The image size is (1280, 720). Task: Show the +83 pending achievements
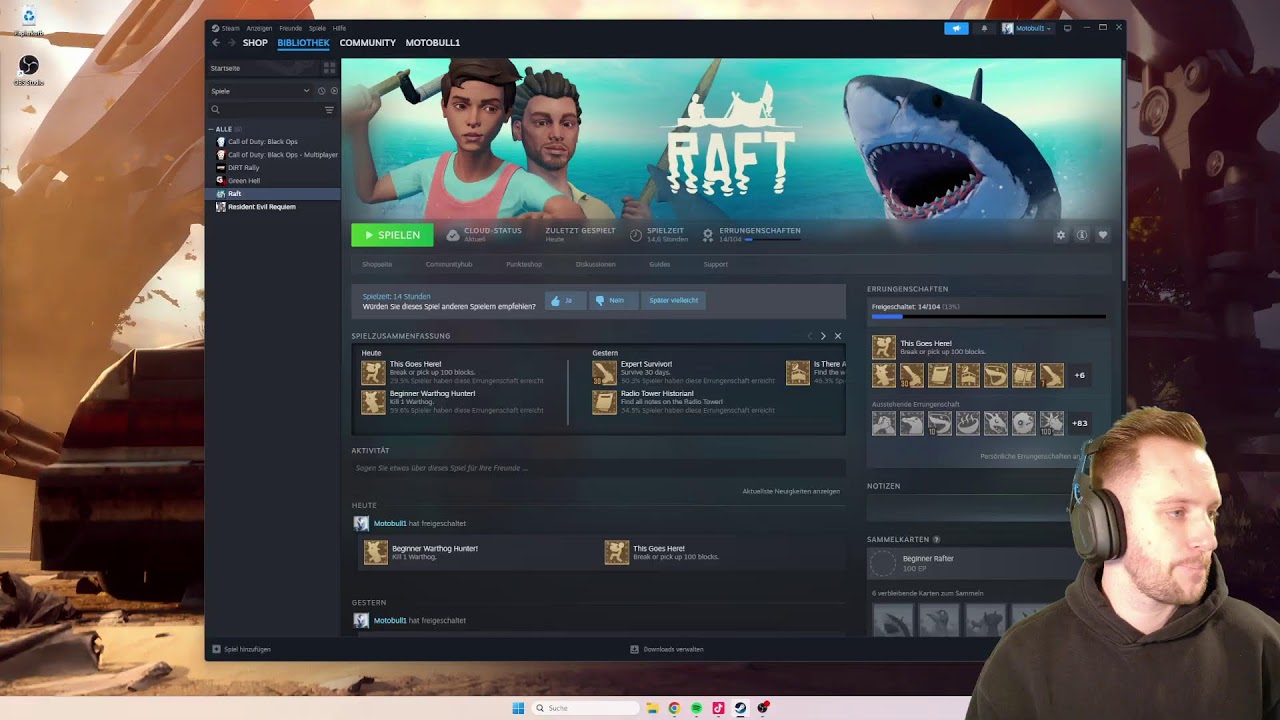click(1080, 423)
